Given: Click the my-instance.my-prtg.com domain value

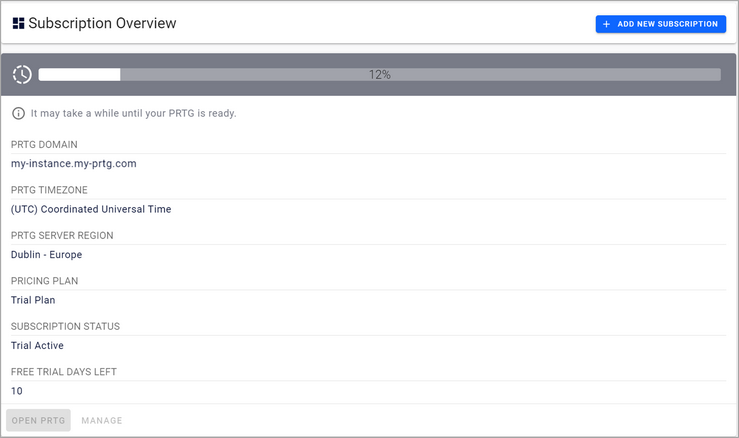Looking at the screenshot, I should (x=73, y=163).
